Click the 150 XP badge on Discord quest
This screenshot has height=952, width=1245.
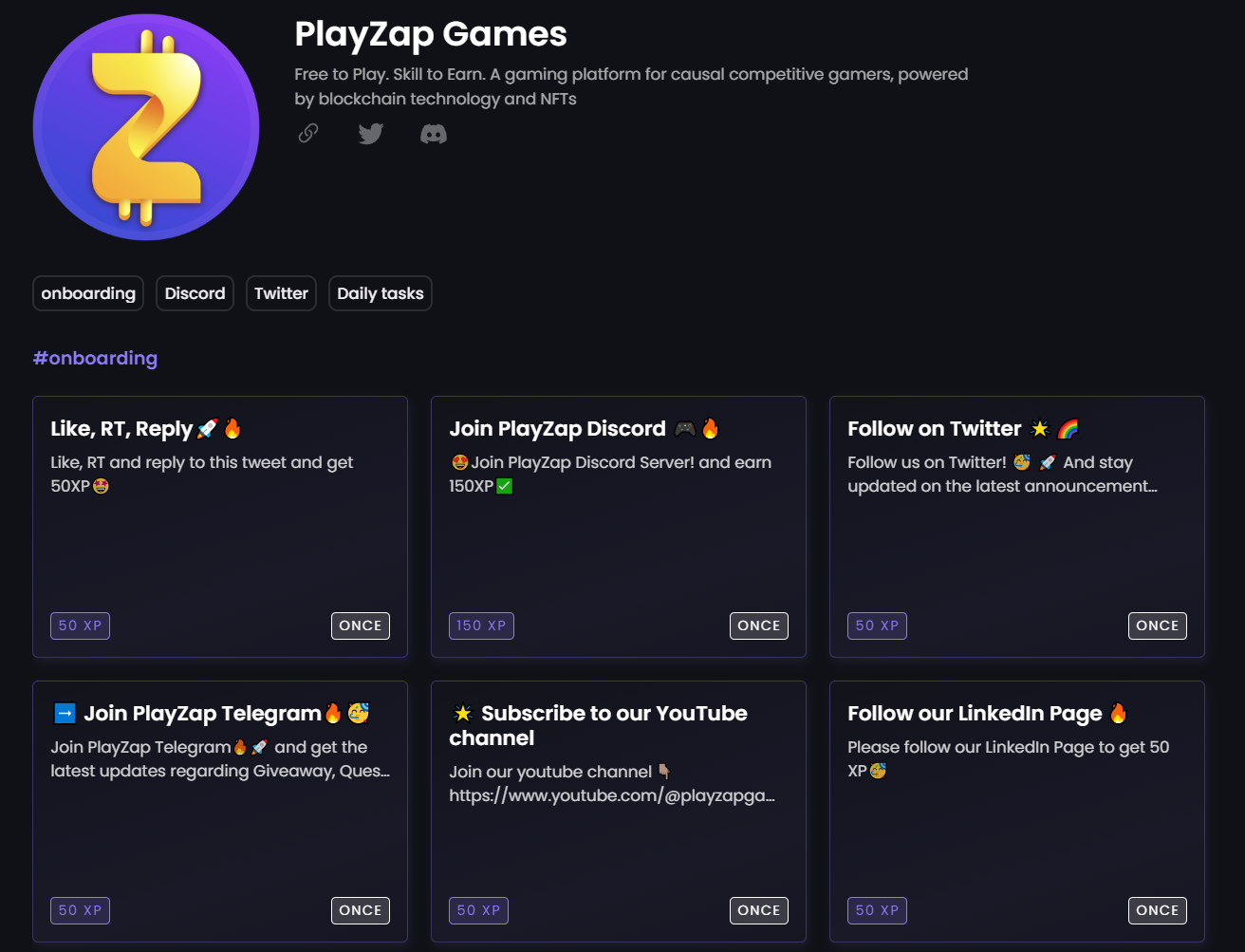click(481, 625)
